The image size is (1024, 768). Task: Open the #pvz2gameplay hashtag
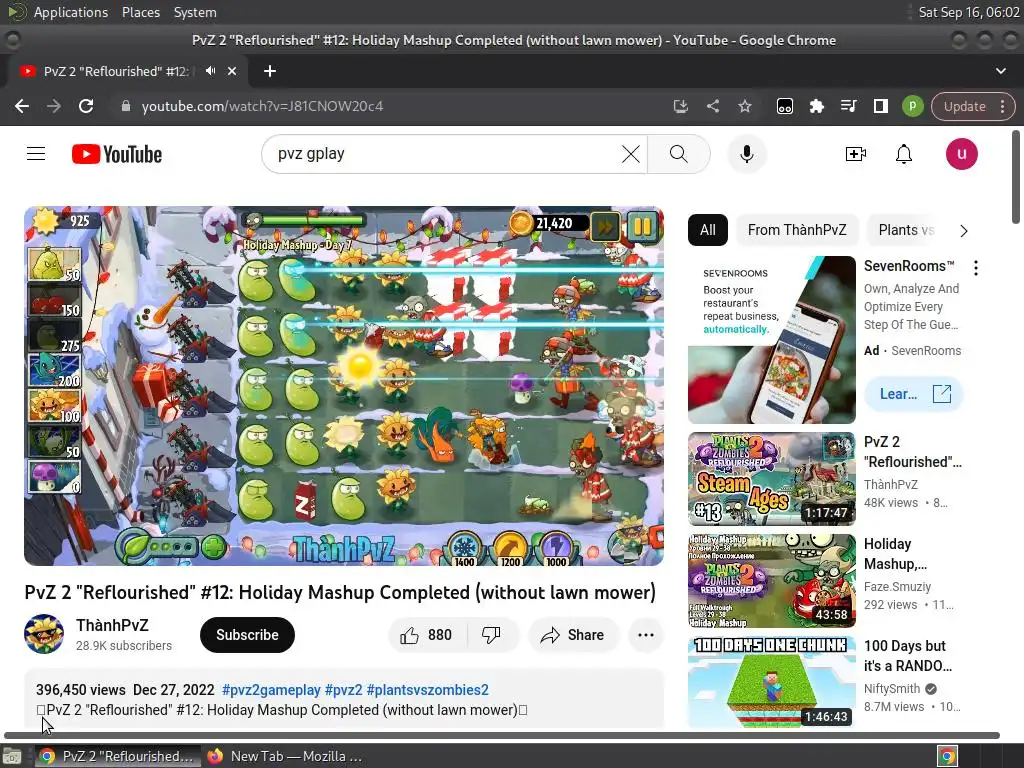point(271,690)
